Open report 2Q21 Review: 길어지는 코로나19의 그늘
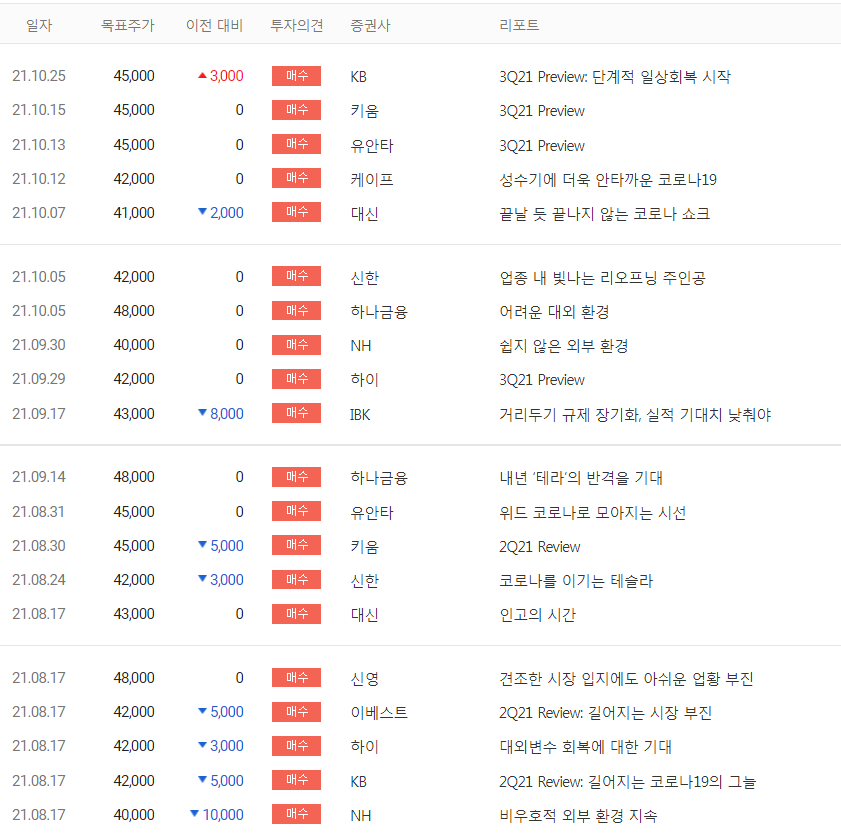Image resolution: width=841 pixels, height=836 pixels. click(628, 781)
